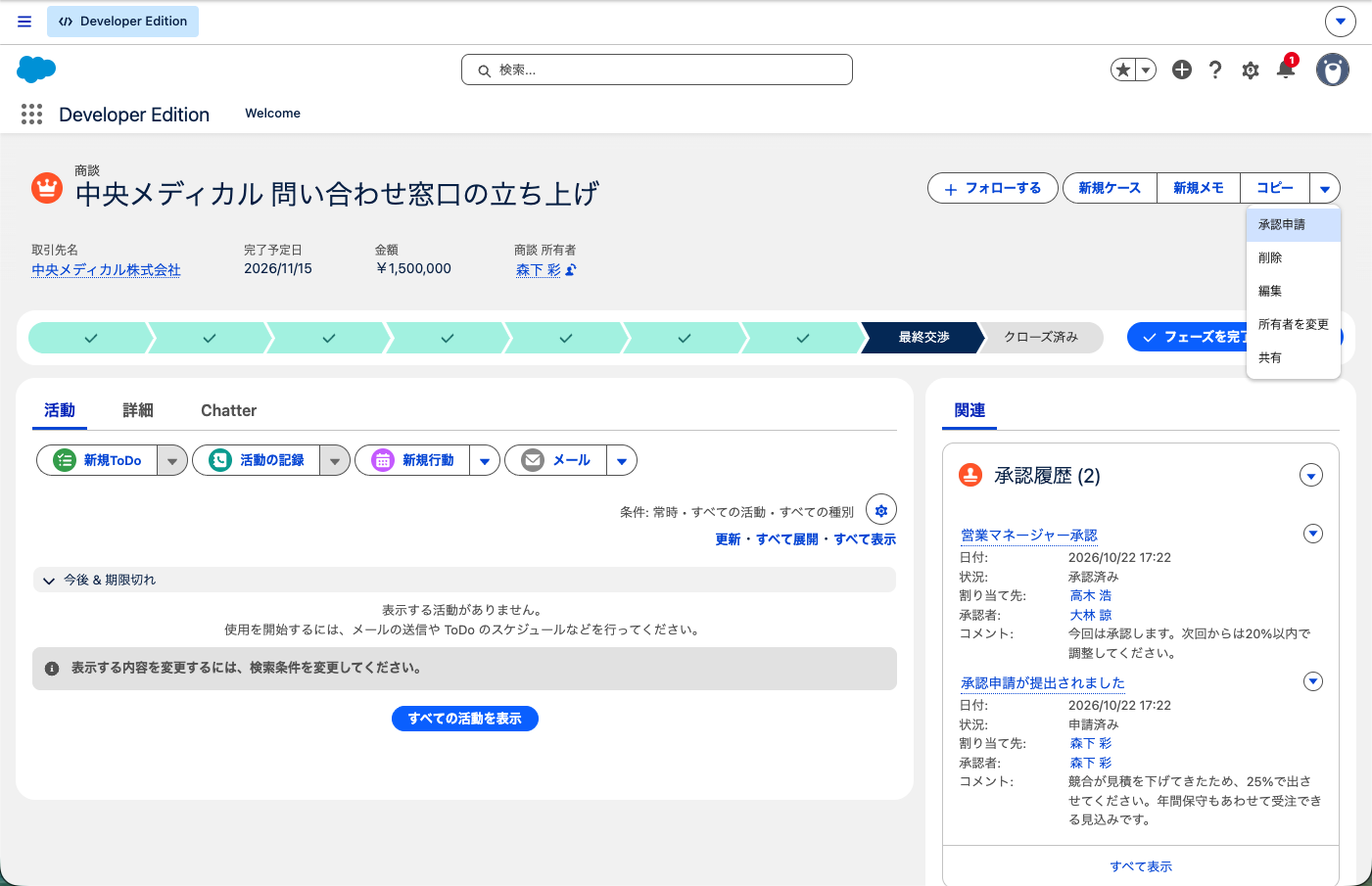Screen dimensions: 1372x886
Task: Open the 営業マネージャー承認 link
Action: tap(1029, 536)
